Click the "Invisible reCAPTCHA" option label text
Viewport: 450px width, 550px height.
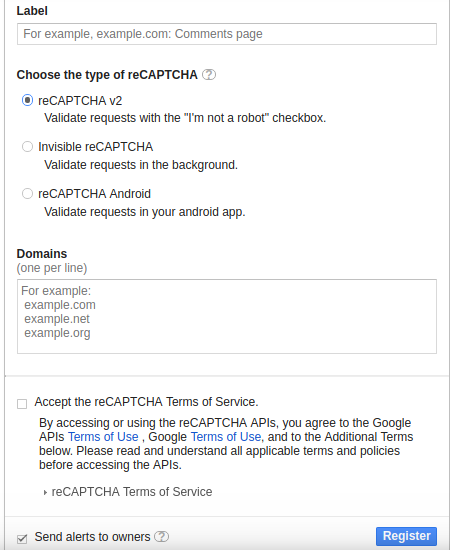tap(95, 147)
